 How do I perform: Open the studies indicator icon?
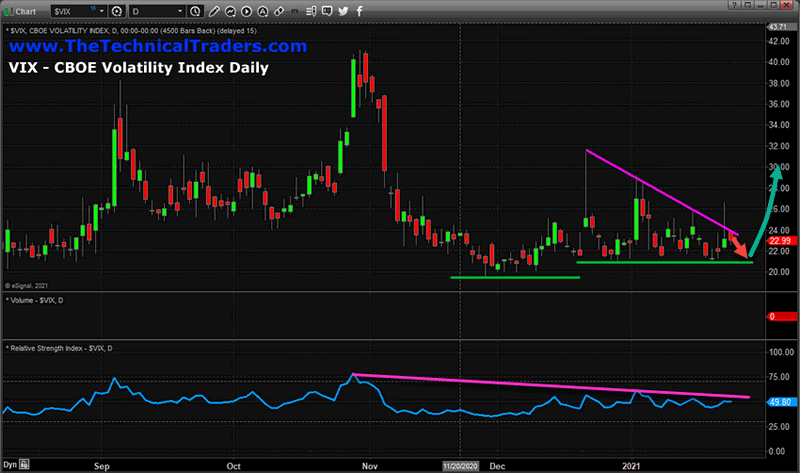[231, 11]
